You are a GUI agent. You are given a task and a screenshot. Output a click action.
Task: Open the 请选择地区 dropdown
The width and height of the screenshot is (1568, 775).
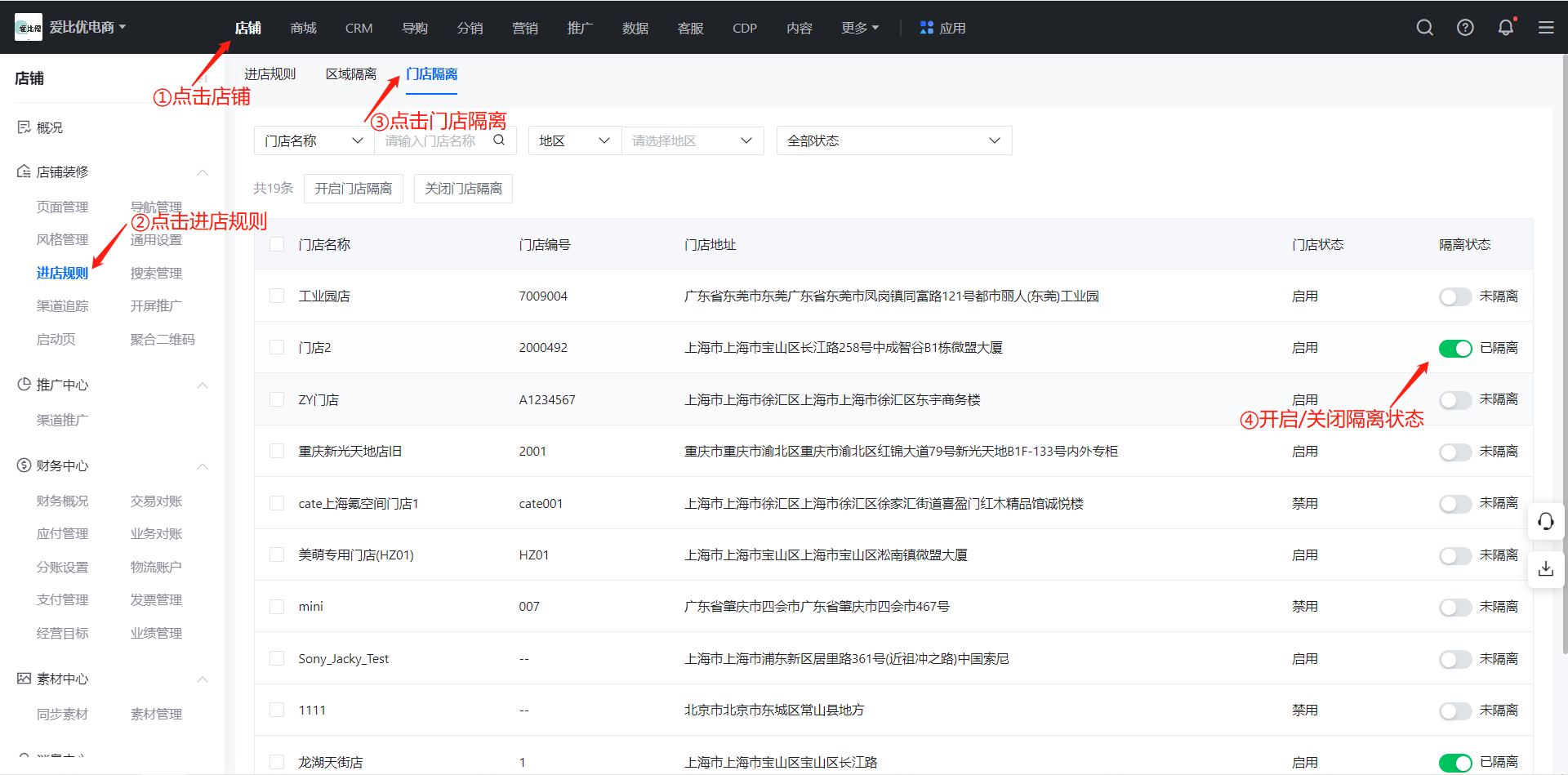coord(693,140)
